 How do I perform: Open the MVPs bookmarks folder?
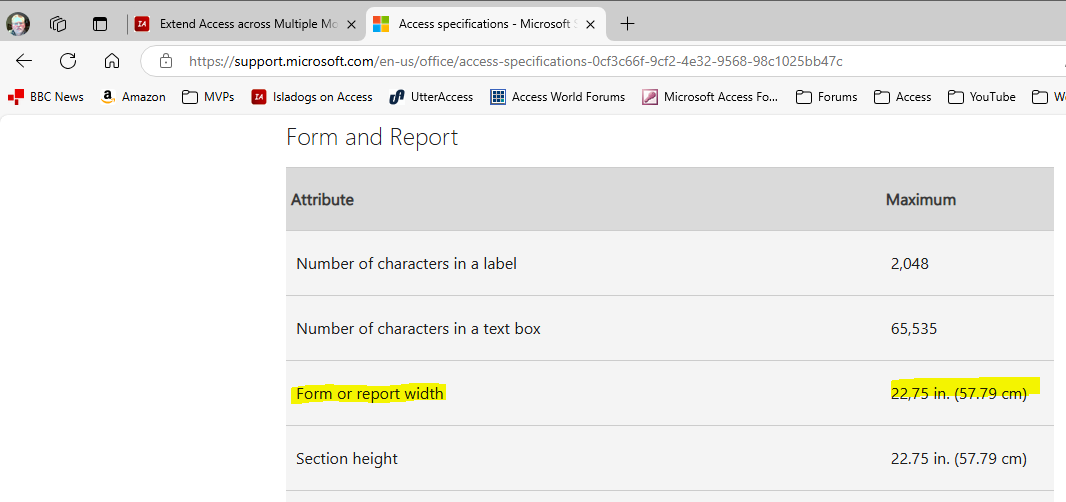click(208, 97)
